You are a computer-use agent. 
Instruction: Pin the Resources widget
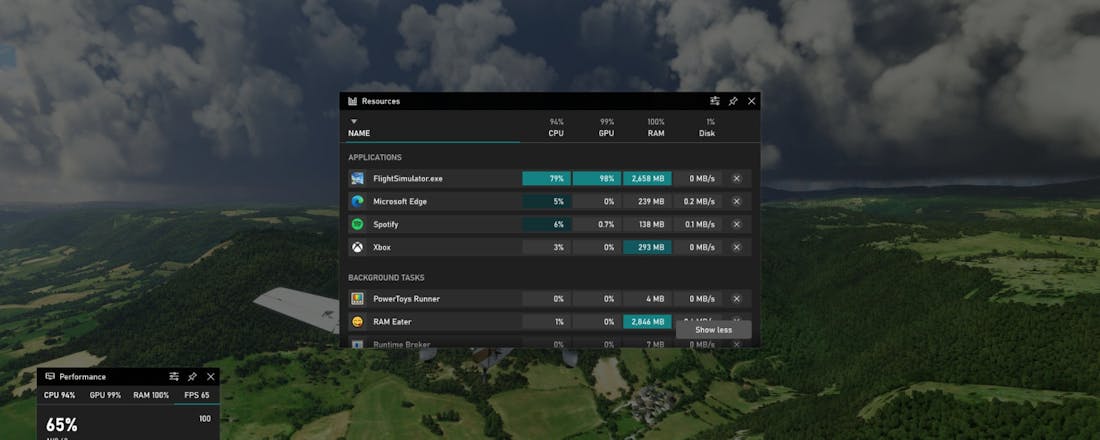tap(733, 101)
